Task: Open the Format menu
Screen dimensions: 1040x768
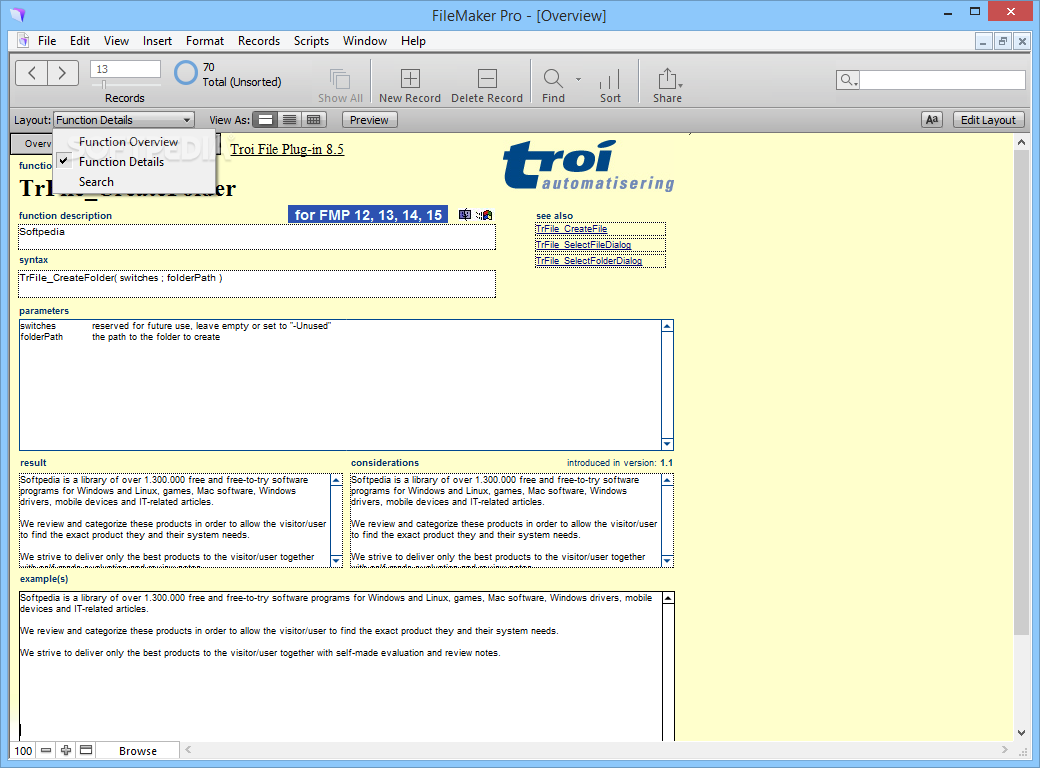Action: click(205, 41)
